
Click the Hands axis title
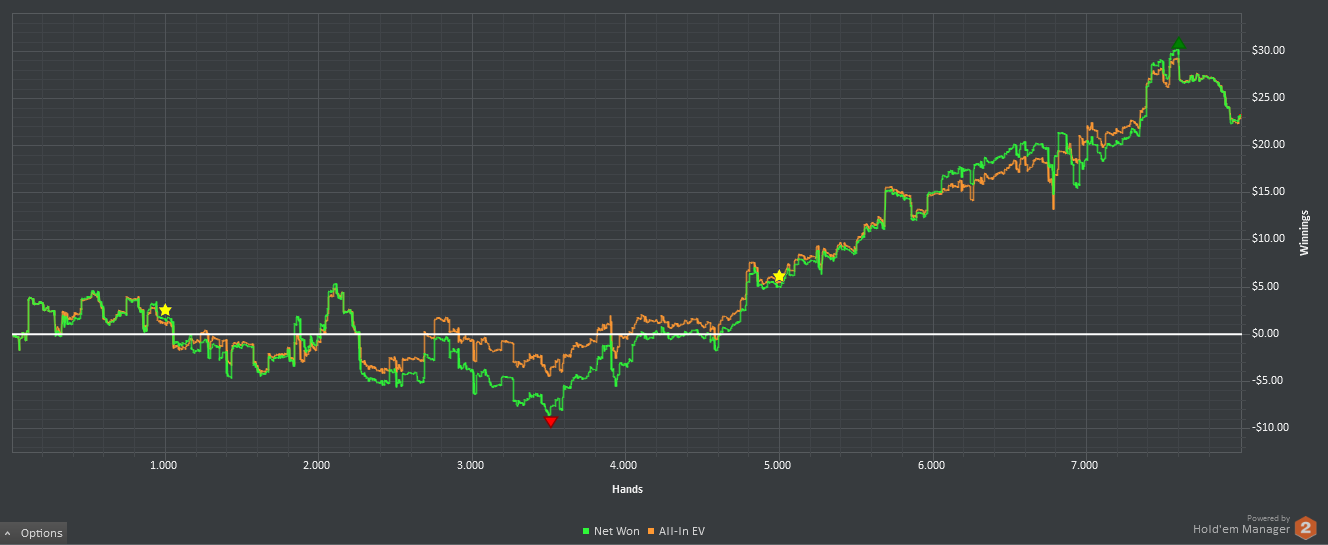point(627,489)
